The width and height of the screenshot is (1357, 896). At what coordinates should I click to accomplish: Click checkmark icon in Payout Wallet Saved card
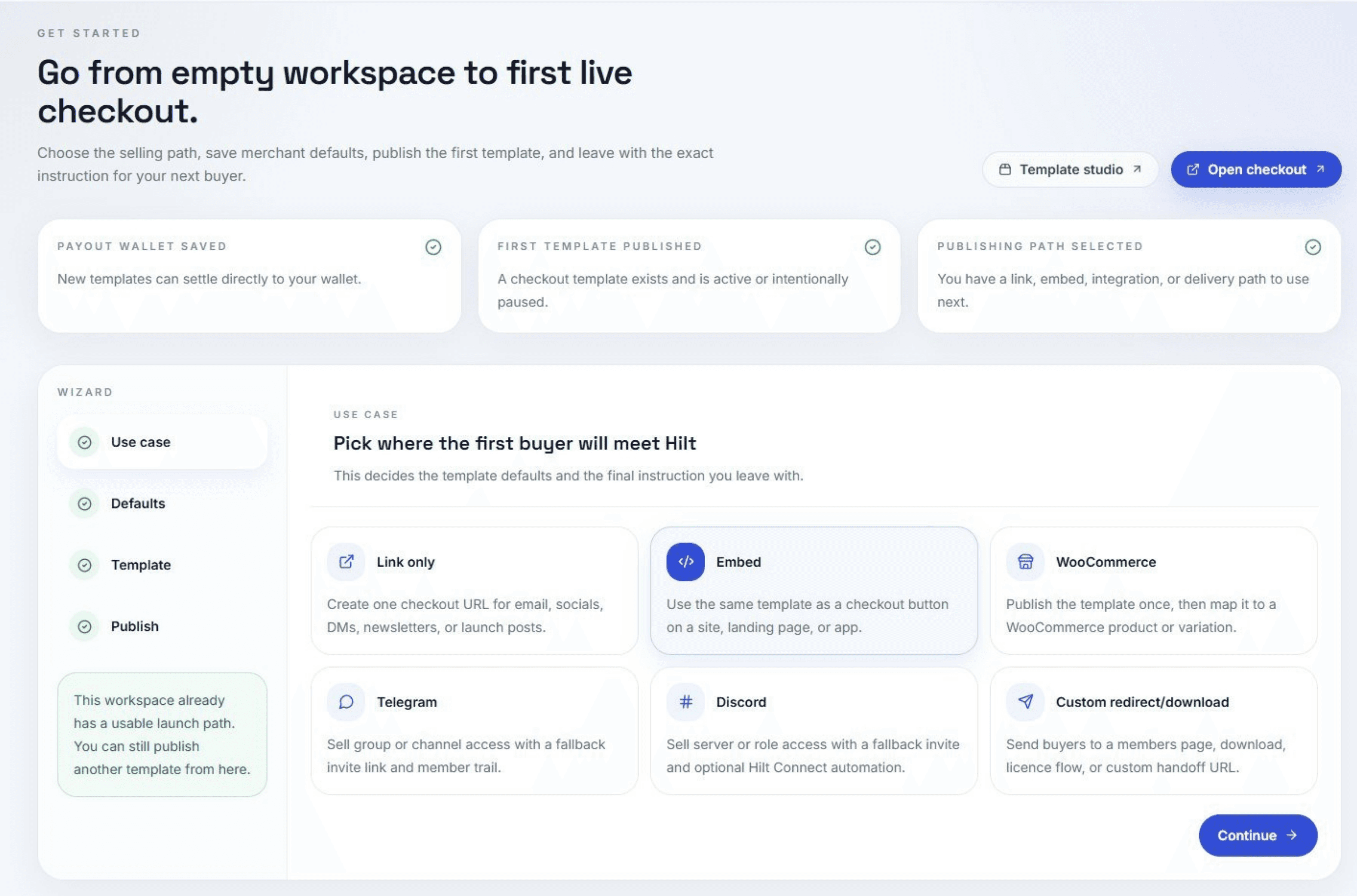(433, 247)
